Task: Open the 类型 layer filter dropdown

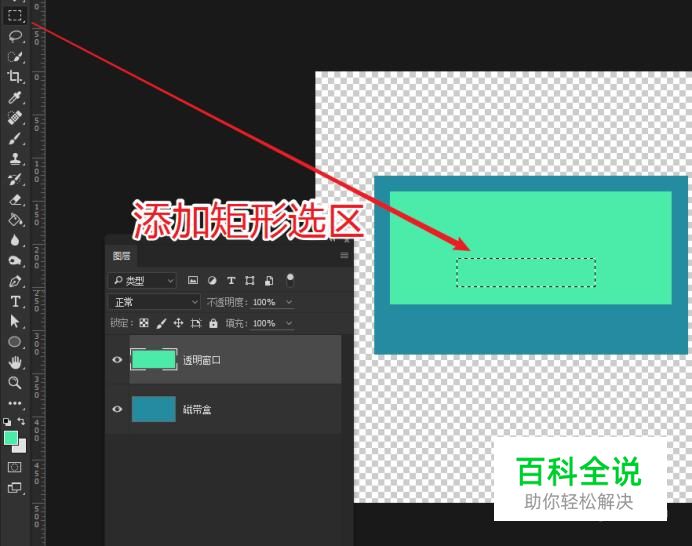Action: click(143, 281)
